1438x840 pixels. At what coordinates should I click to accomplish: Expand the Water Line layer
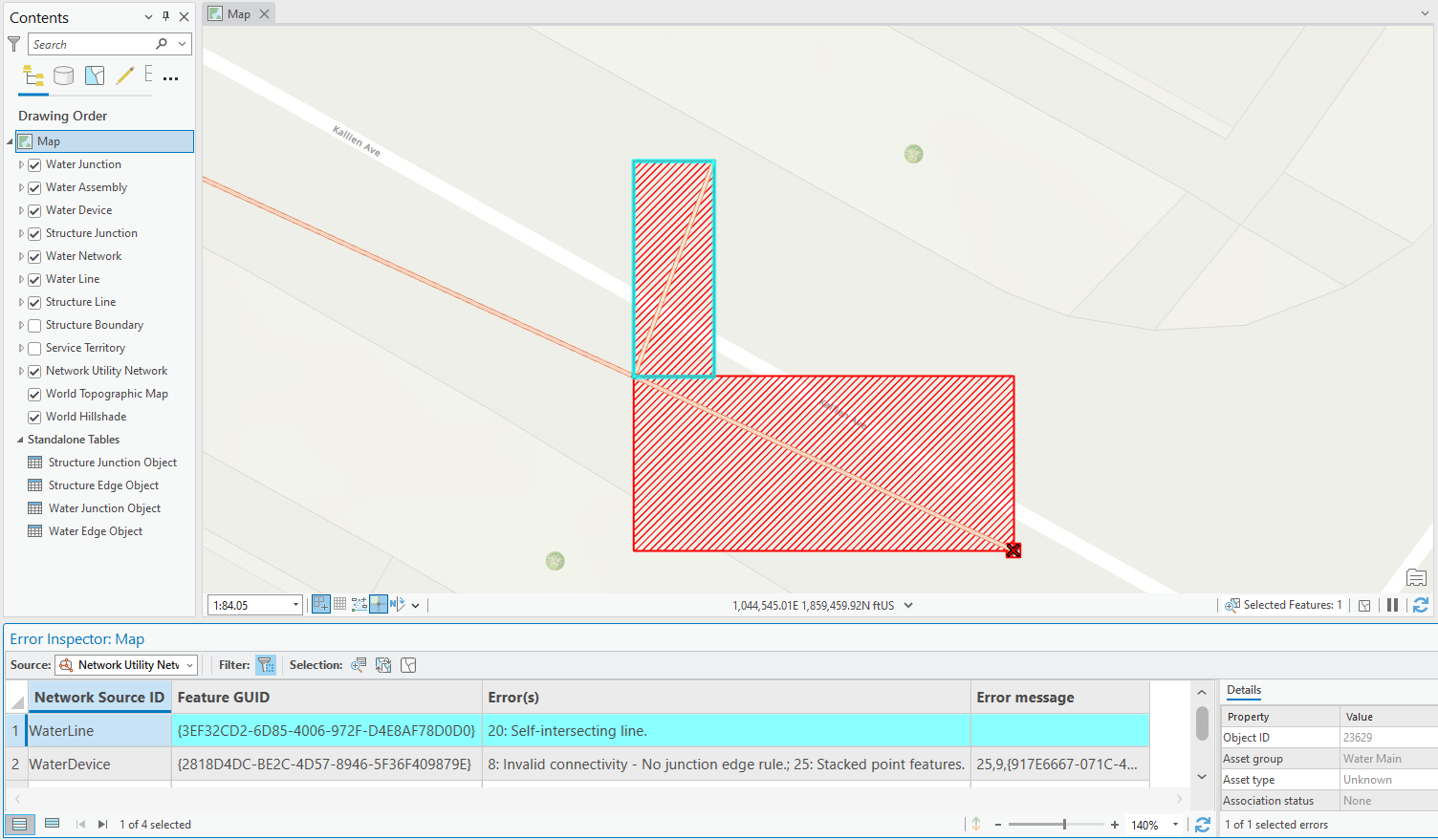tap(21, 279)
